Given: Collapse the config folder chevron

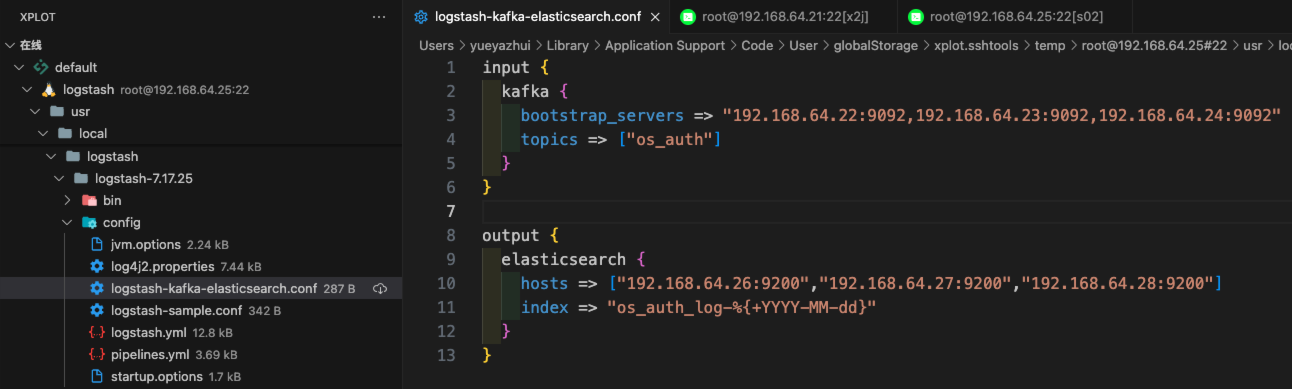Looking at the screenshot, I should 66,222.
